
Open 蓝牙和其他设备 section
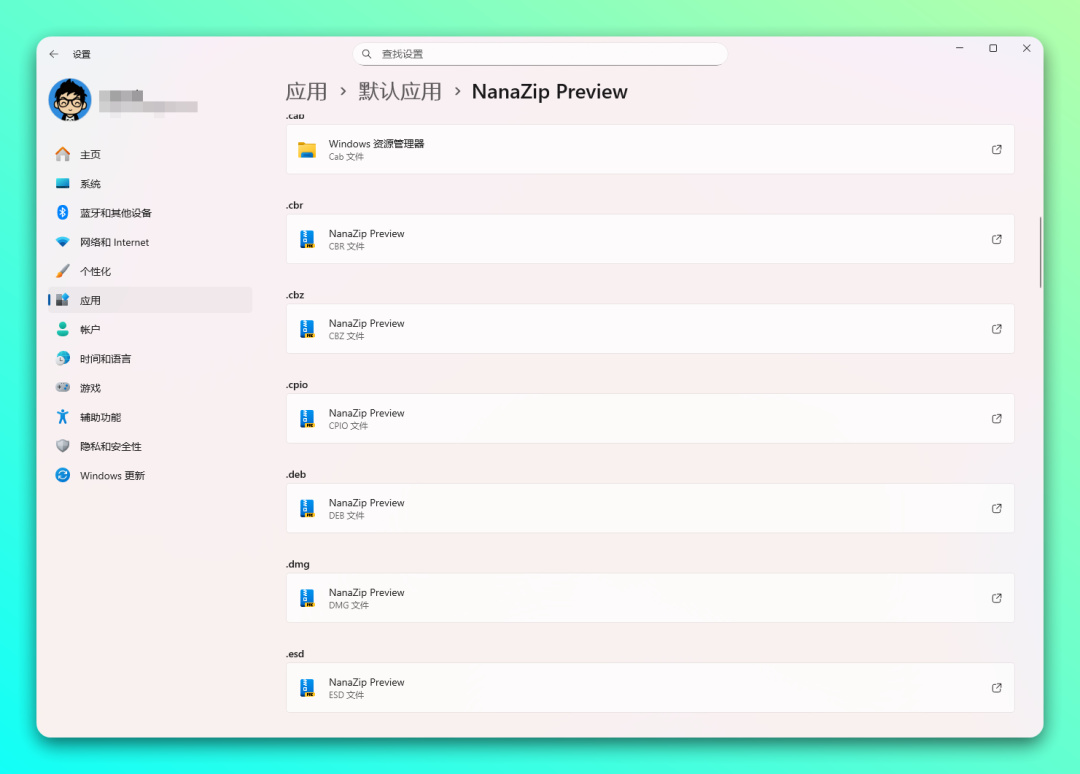[150, 213]
